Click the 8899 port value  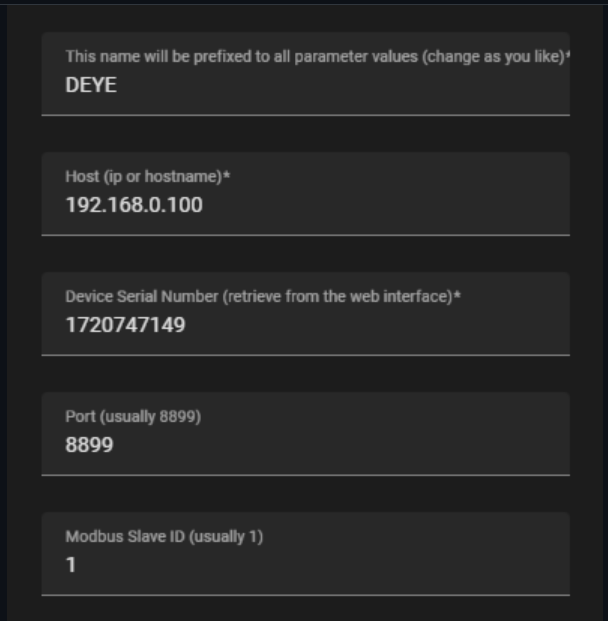pos(89,445)
